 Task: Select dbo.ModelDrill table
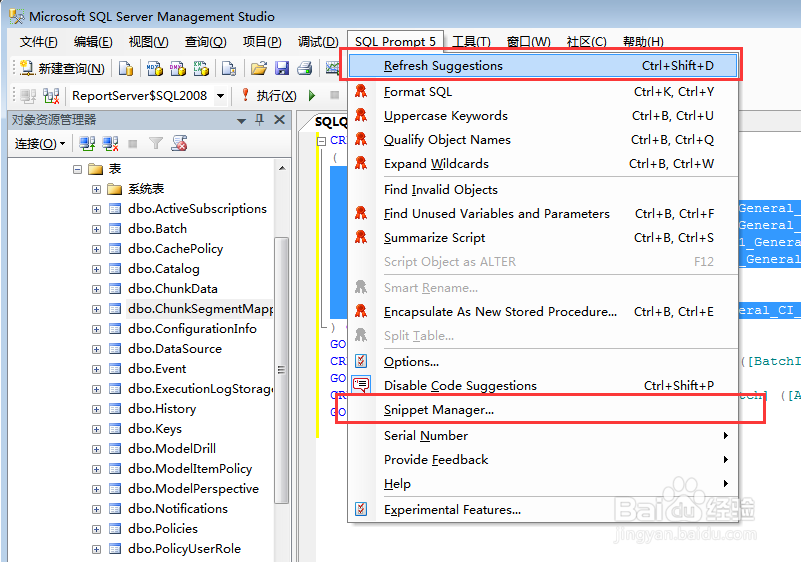pyautogui.click(x=172, y=449)
